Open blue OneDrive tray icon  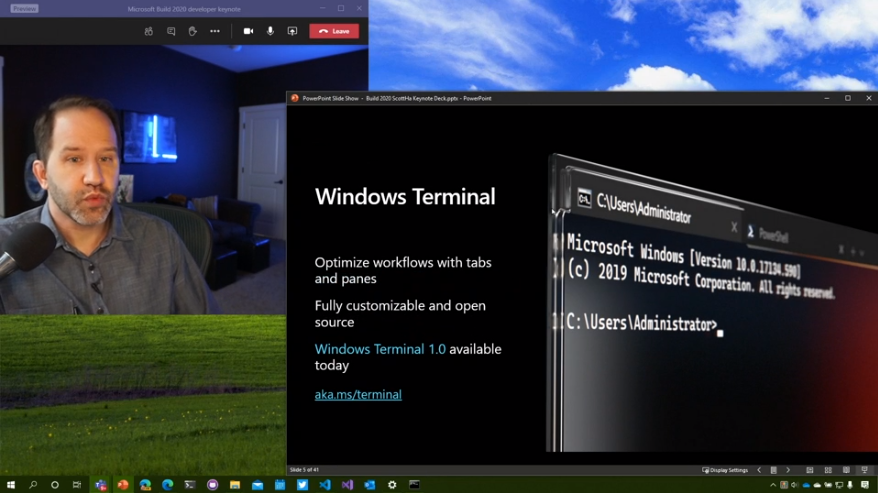coord(806,485)
